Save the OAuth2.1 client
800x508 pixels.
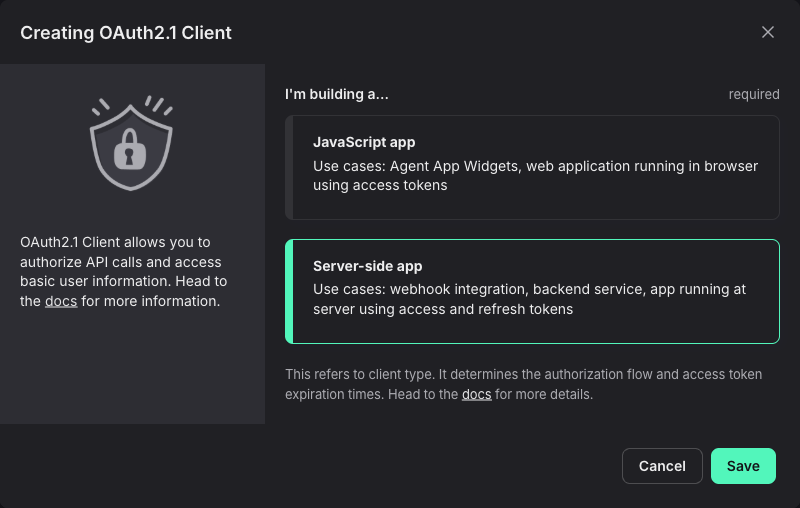743,466
